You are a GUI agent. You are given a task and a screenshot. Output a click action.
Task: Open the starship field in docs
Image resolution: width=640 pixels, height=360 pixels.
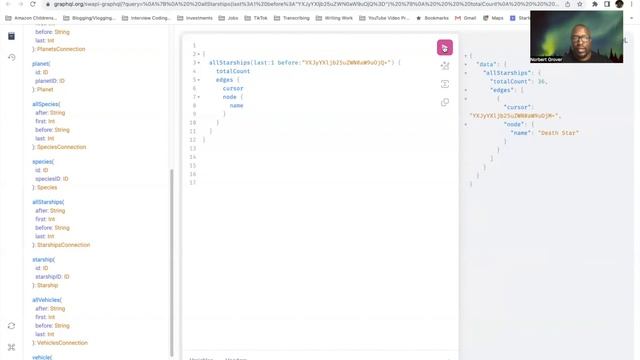click(x=43, y=260)
